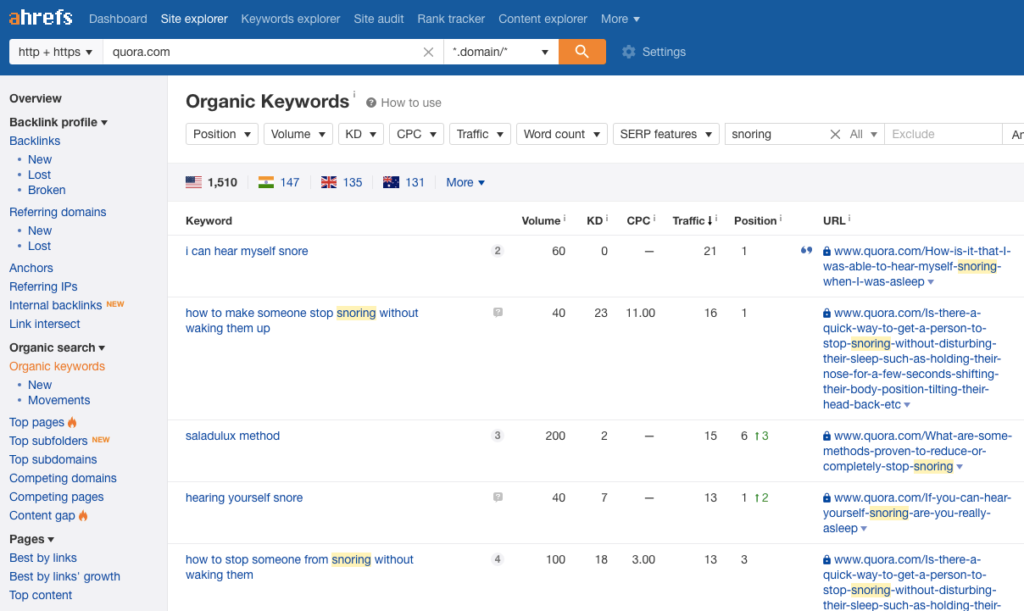Open Keywords explorer tab

(291, 19)
